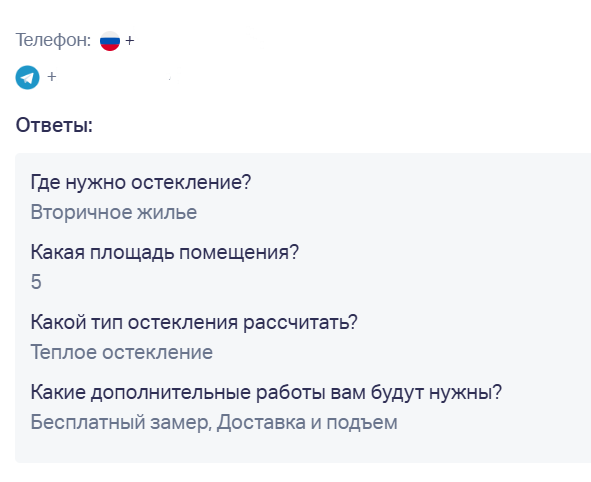
Task: Select answer Вторичное жилье
Action: click(x=113, y=212)
